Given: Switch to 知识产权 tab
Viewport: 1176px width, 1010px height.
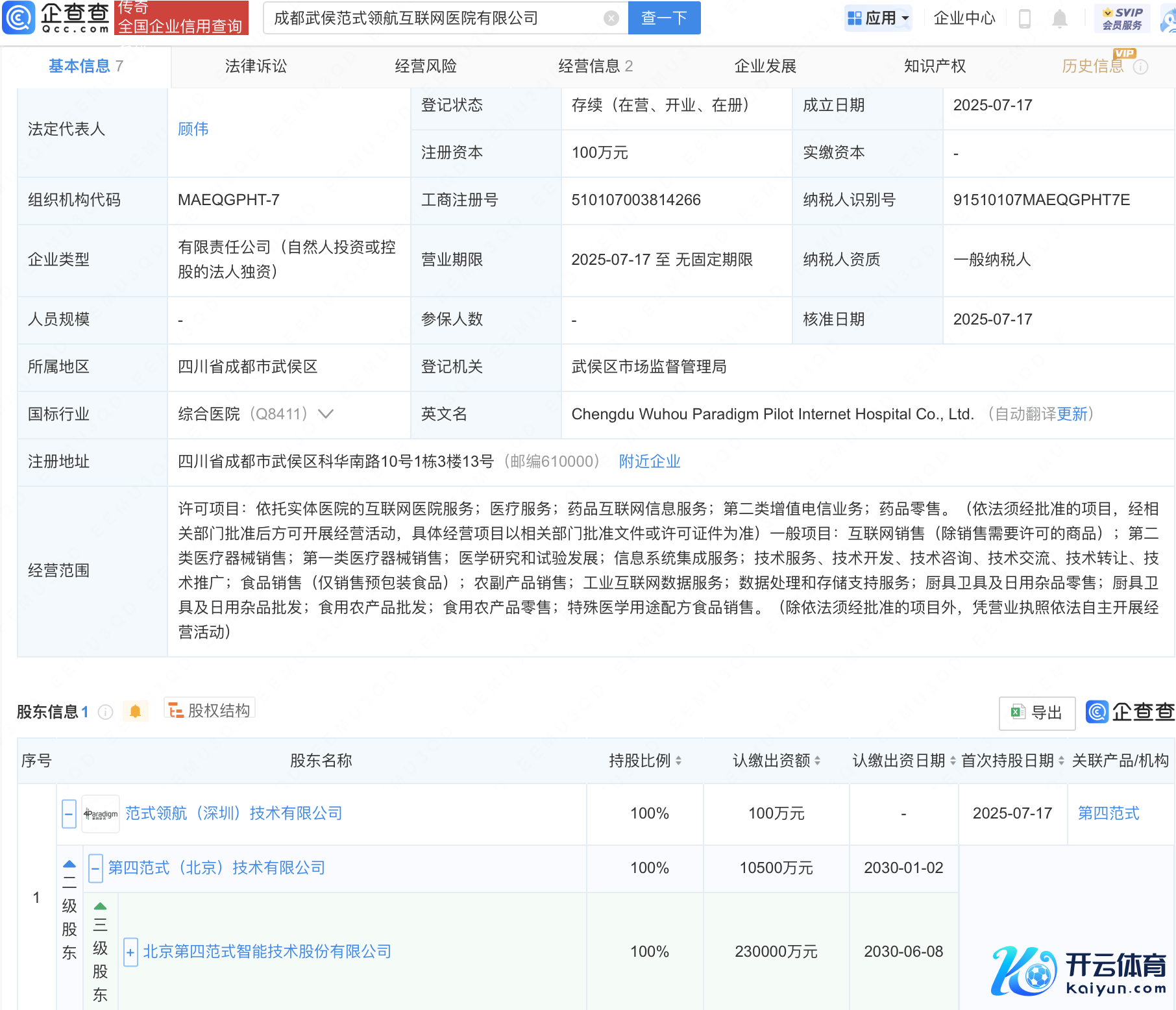Looking at the screenshot, I should click(x=935, y=66).
